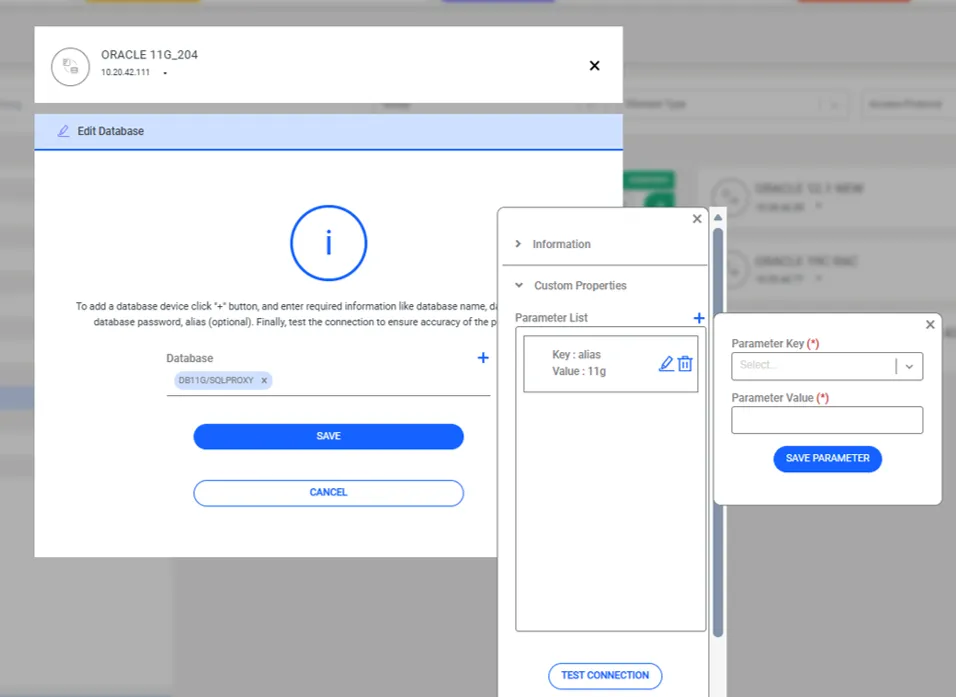Screen dimensions: 956x697
Task: Click the Edit Database header bar
Action: [329, 131]
